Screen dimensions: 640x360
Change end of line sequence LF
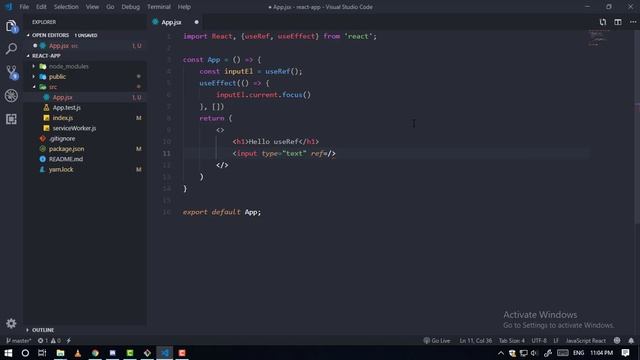click(x=556, y=340)
